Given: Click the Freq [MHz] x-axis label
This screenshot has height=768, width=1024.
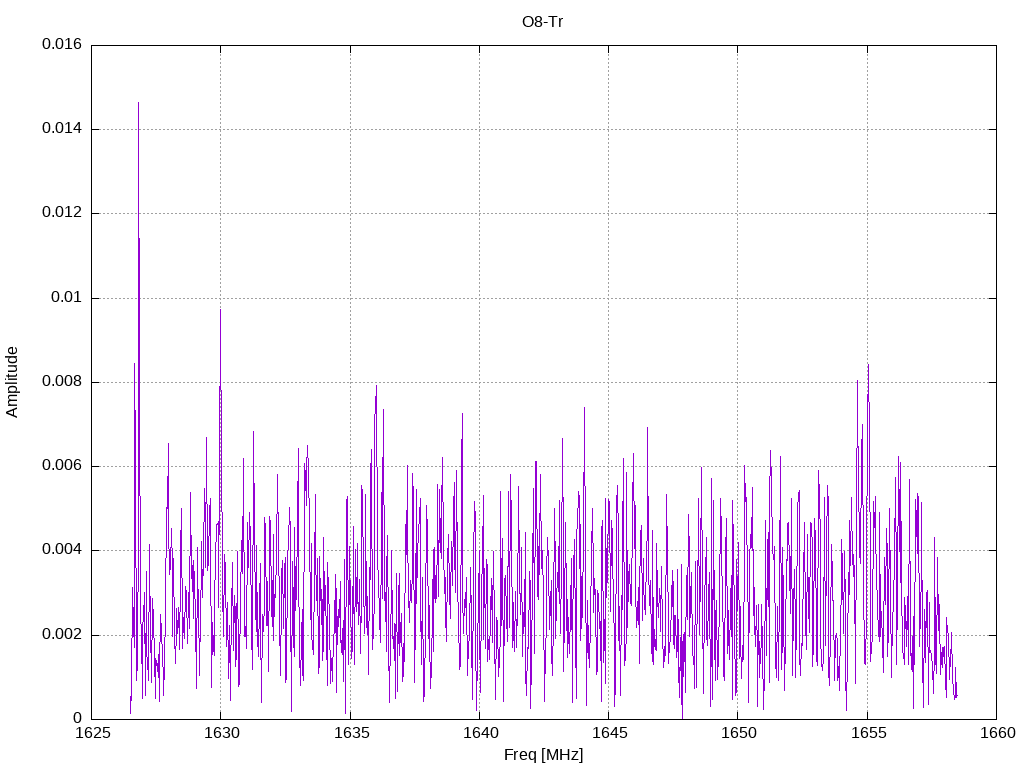Looking at the screenshot, I should tap(543, 755).
